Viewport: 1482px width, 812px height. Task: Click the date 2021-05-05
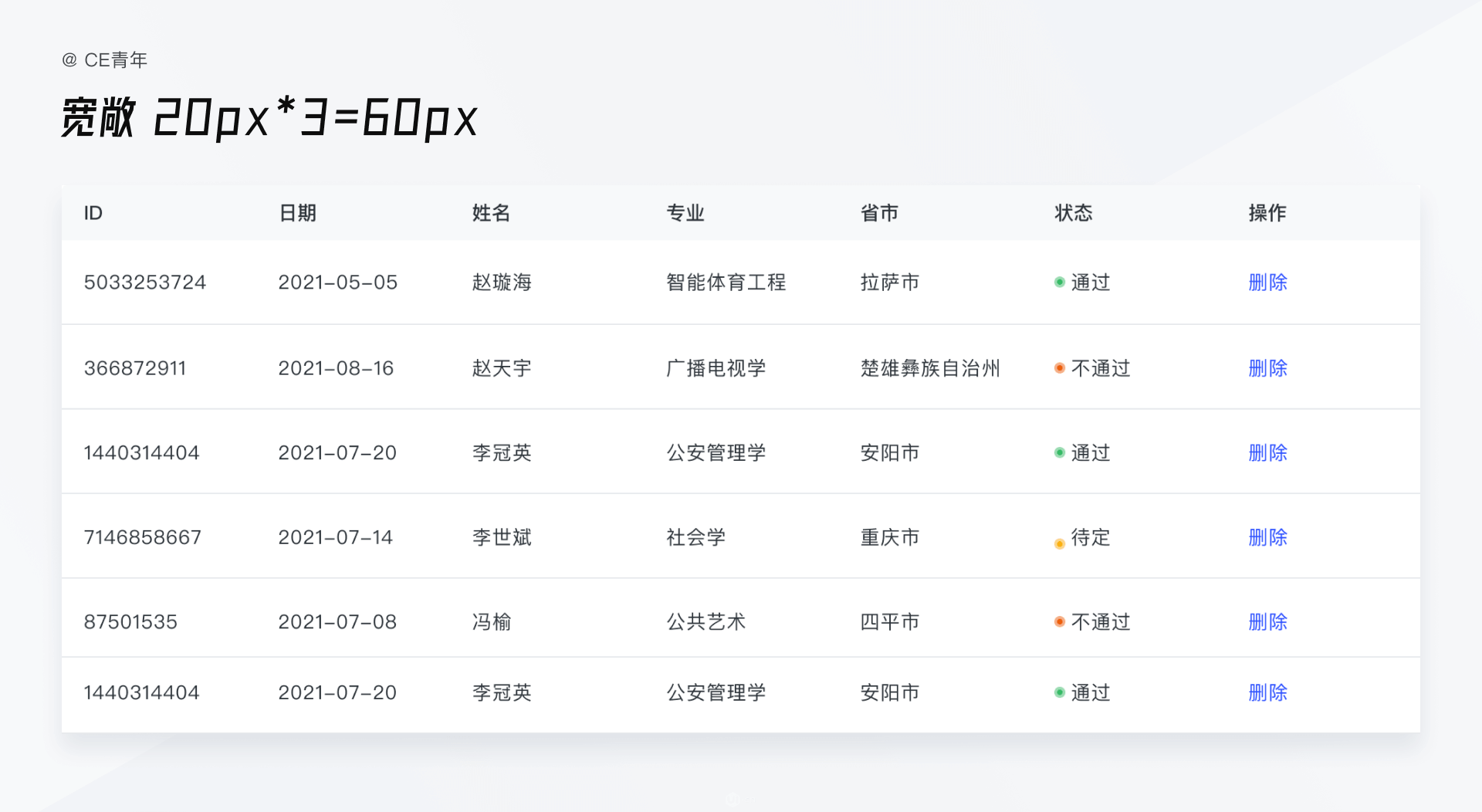point(337,283)
